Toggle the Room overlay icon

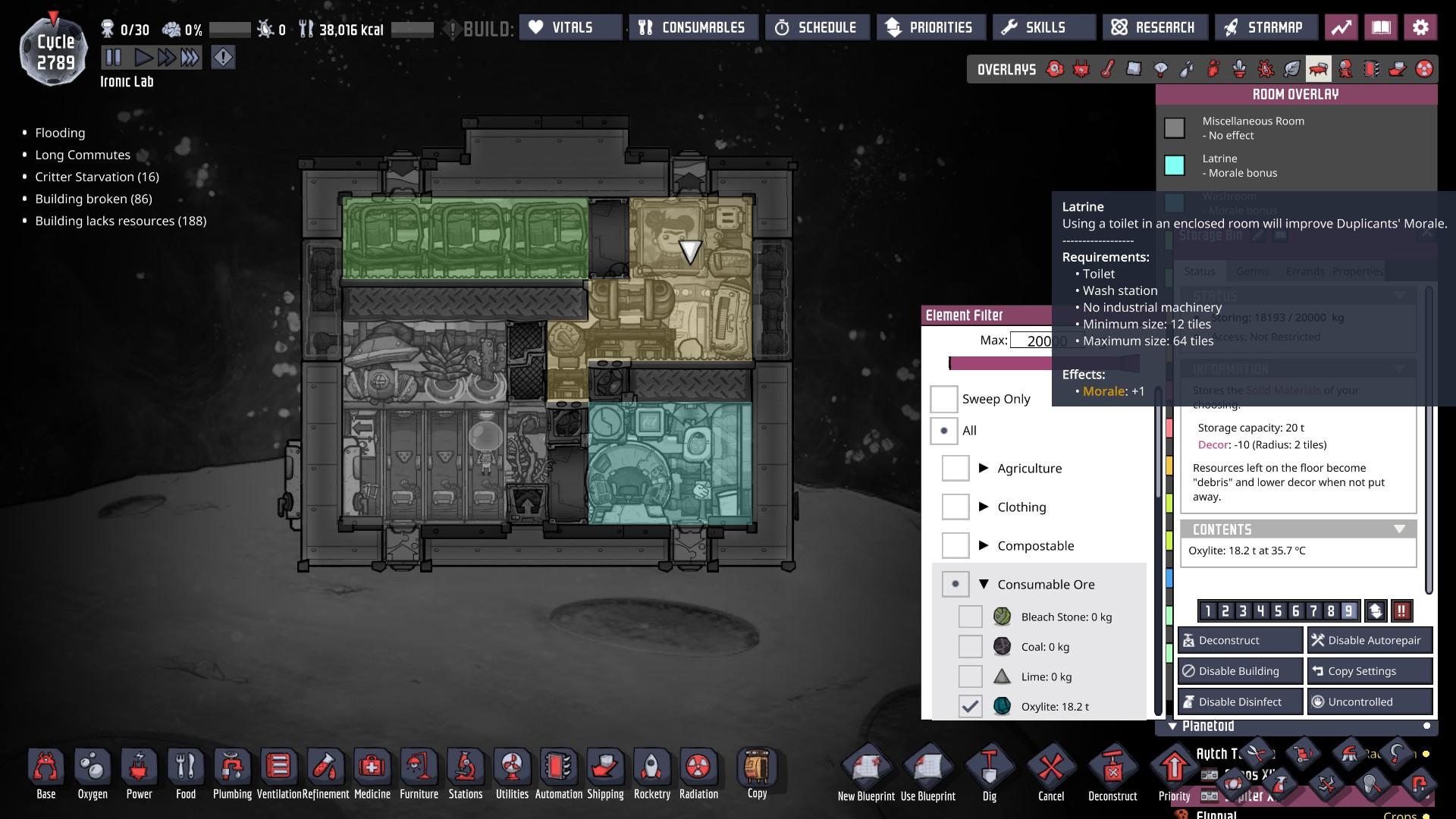pyautogui.click(x=1318, y=70)
